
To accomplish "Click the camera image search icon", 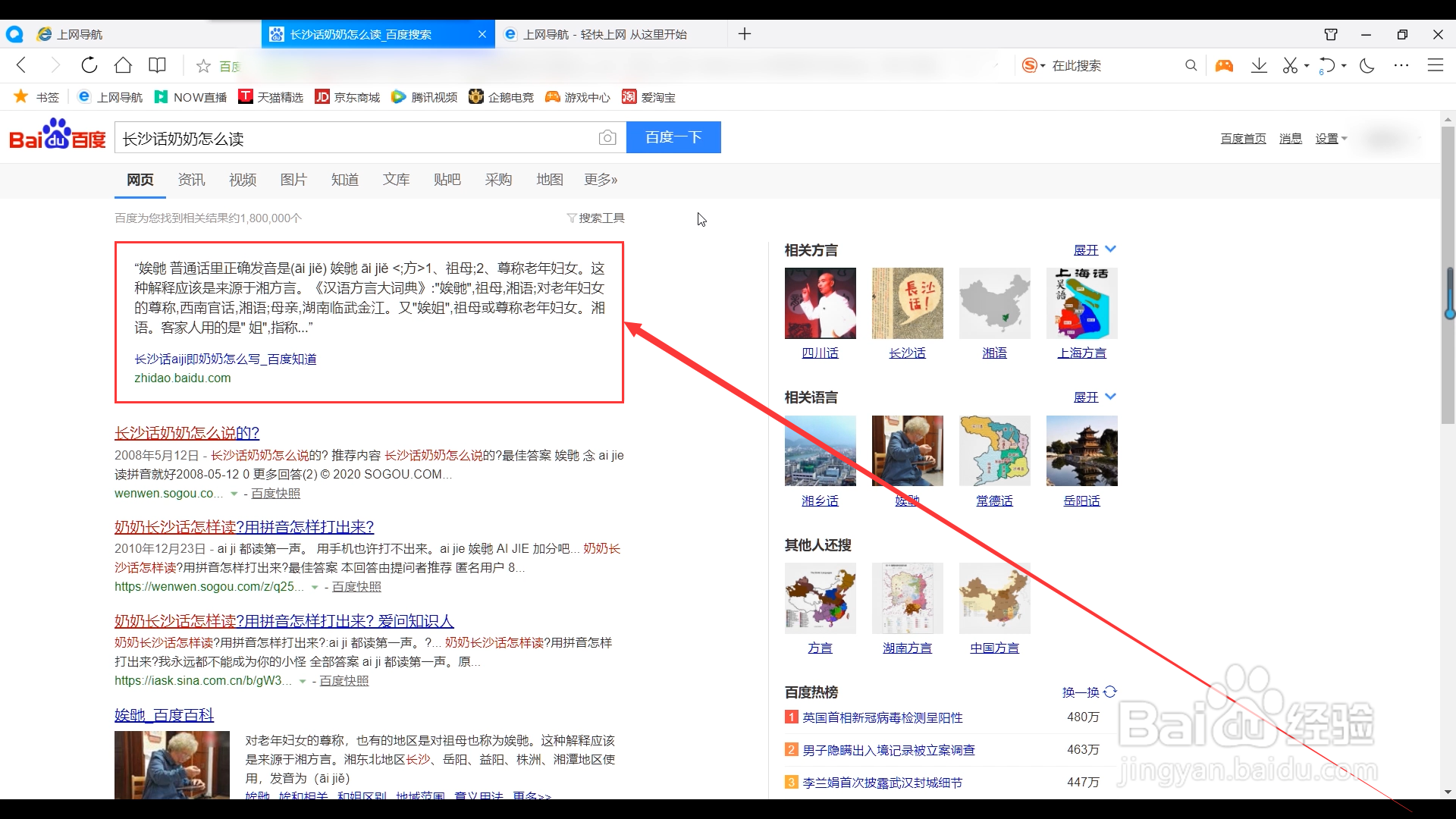I will pos(607,137).
